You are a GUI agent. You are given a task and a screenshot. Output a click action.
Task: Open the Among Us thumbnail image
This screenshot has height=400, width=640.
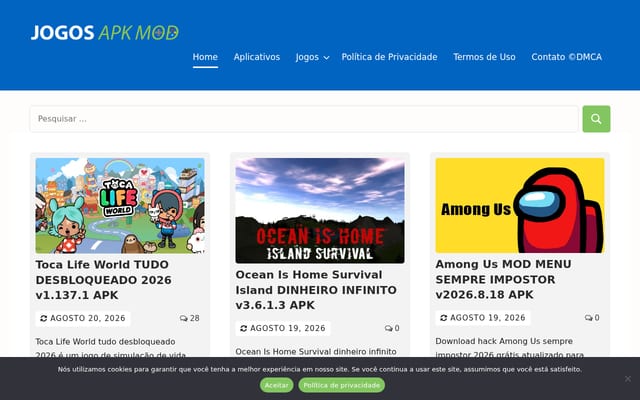tap(520, 205)
